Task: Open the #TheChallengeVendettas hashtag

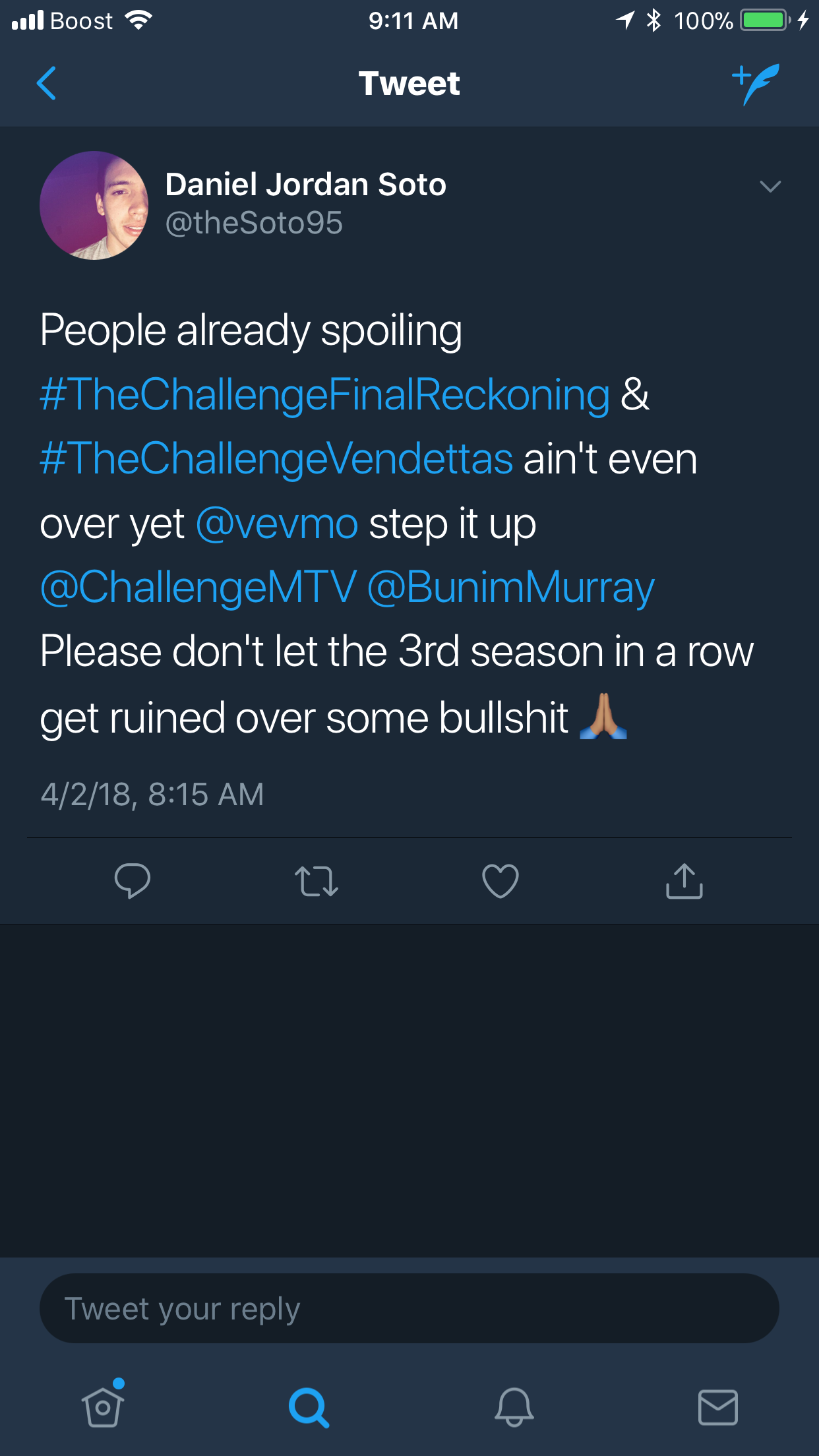Action: [x=276, y=459]
